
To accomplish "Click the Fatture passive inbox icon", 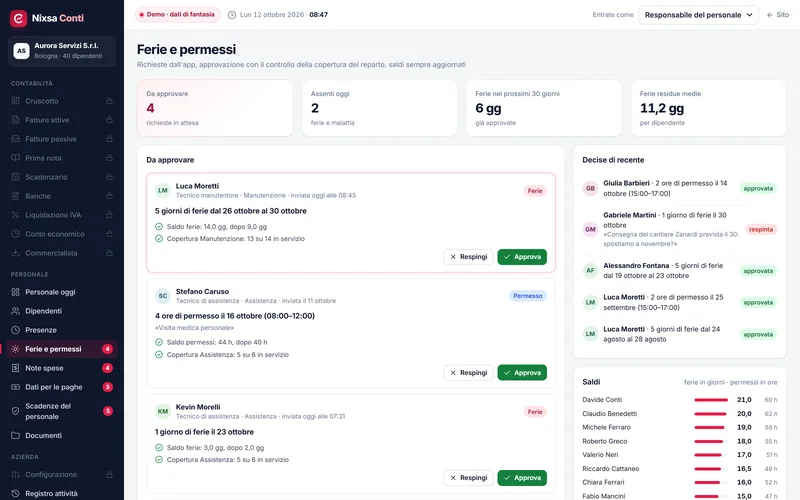I will [x=15, y=139].
